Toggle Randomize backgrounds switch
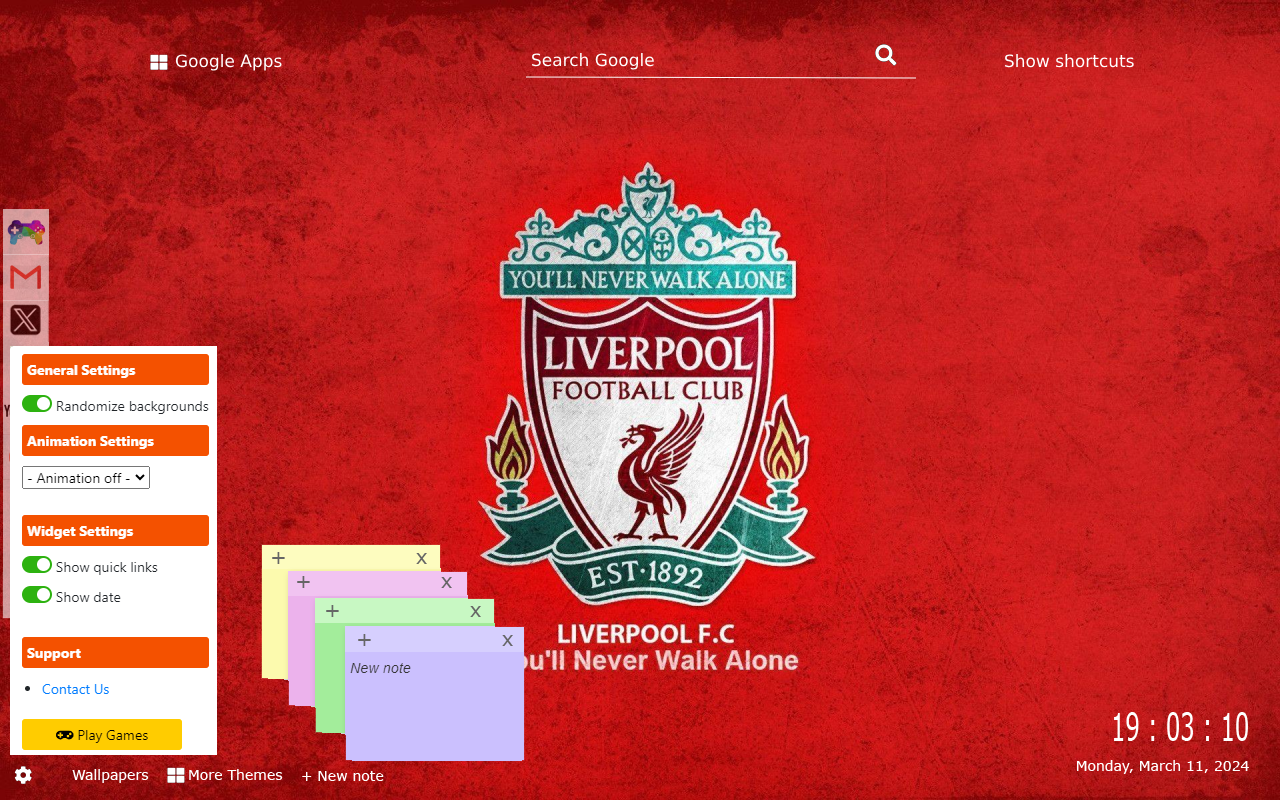Viewport: 1280px width, 800px height. [x=37, y=404]
